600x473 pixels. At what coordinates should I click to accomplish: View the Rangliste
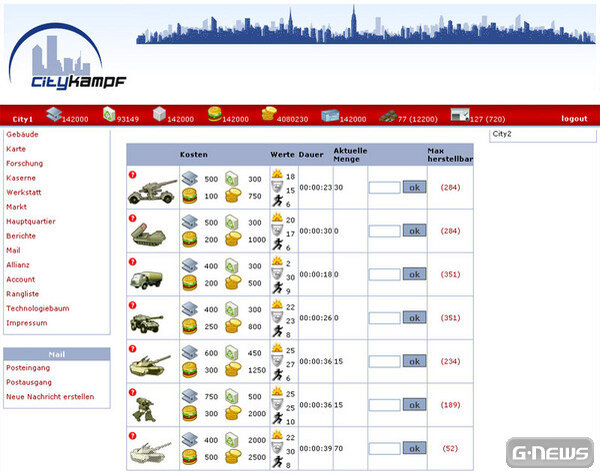pyautogui.click(x=23, y=294)
